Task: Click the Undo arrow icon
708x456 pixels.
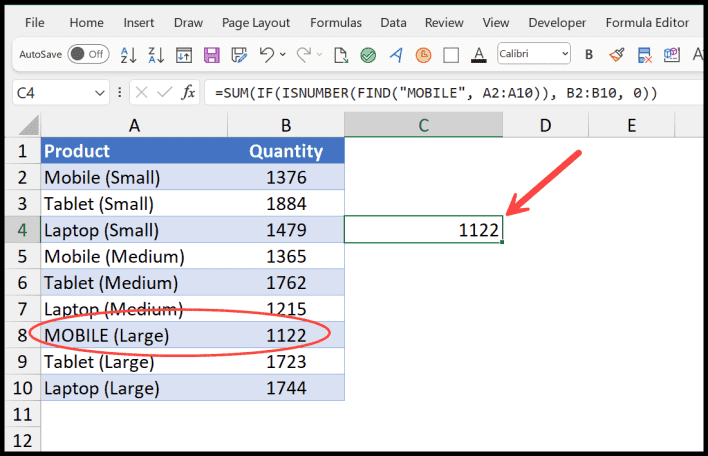Action: pos(266,55)
